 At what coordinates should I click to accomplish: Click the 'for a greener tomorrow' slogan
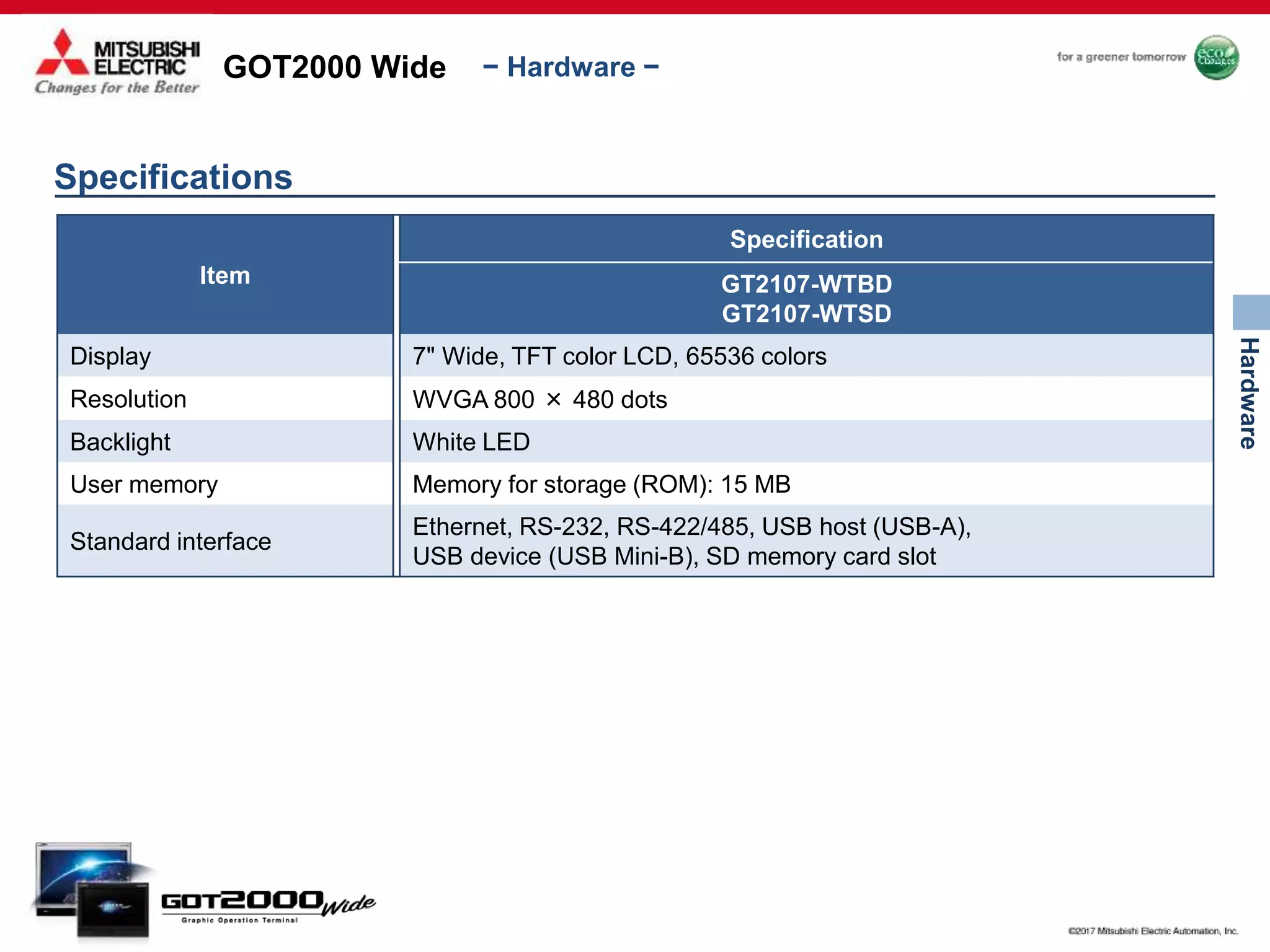tap(1121, 57)
